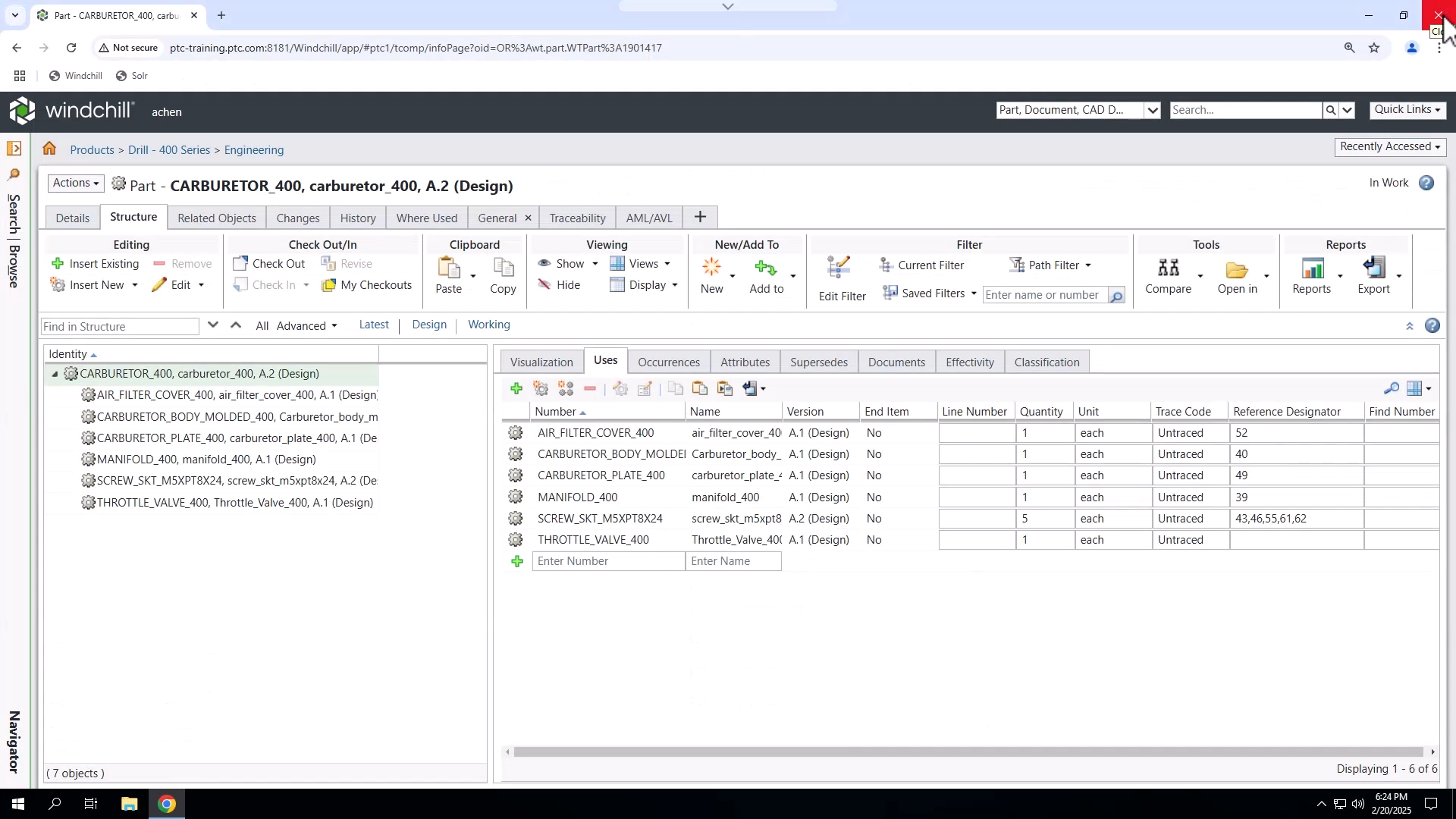
Task: Select the Edit Filter icon
Action: [x=839, y=267]
